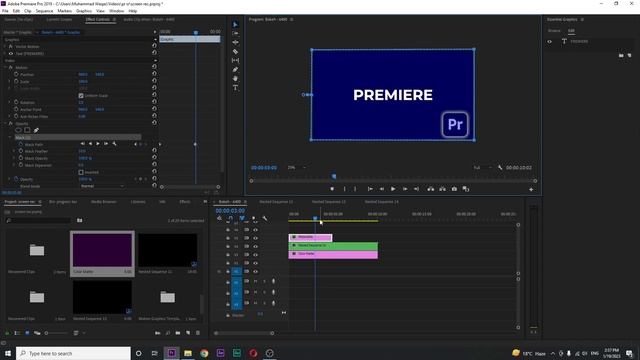640x360 pixels.
Task: Step back one frame in Program Monitor
Action: [x=382, y=189]
